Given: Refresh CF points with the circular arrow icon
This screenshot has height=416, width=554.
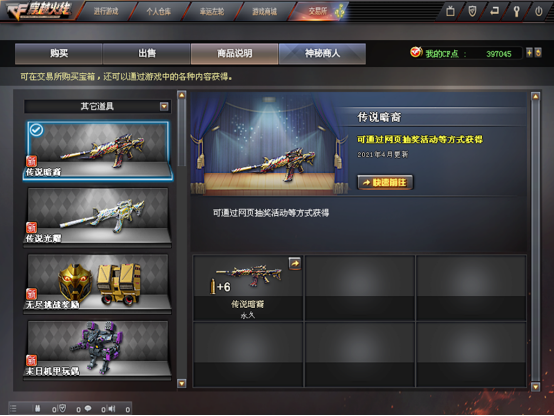Looking at the screenshot, I should [538, 53].
